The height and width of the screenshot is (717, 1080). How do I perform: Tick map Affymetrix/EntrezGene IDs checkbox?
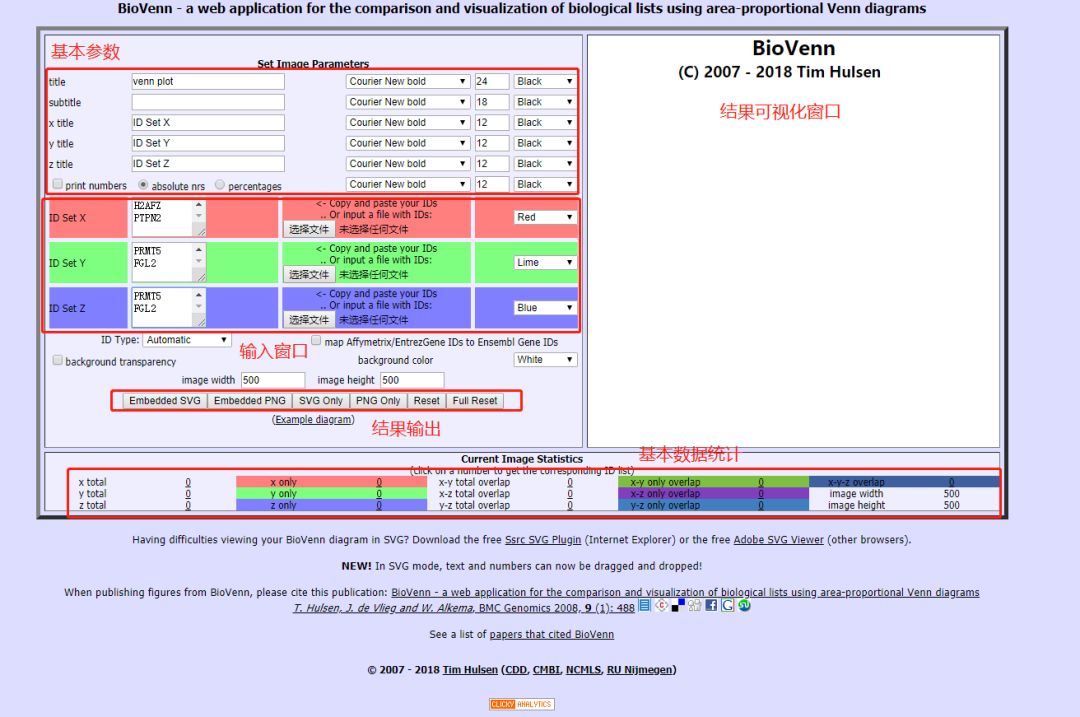tap(316, 340)
